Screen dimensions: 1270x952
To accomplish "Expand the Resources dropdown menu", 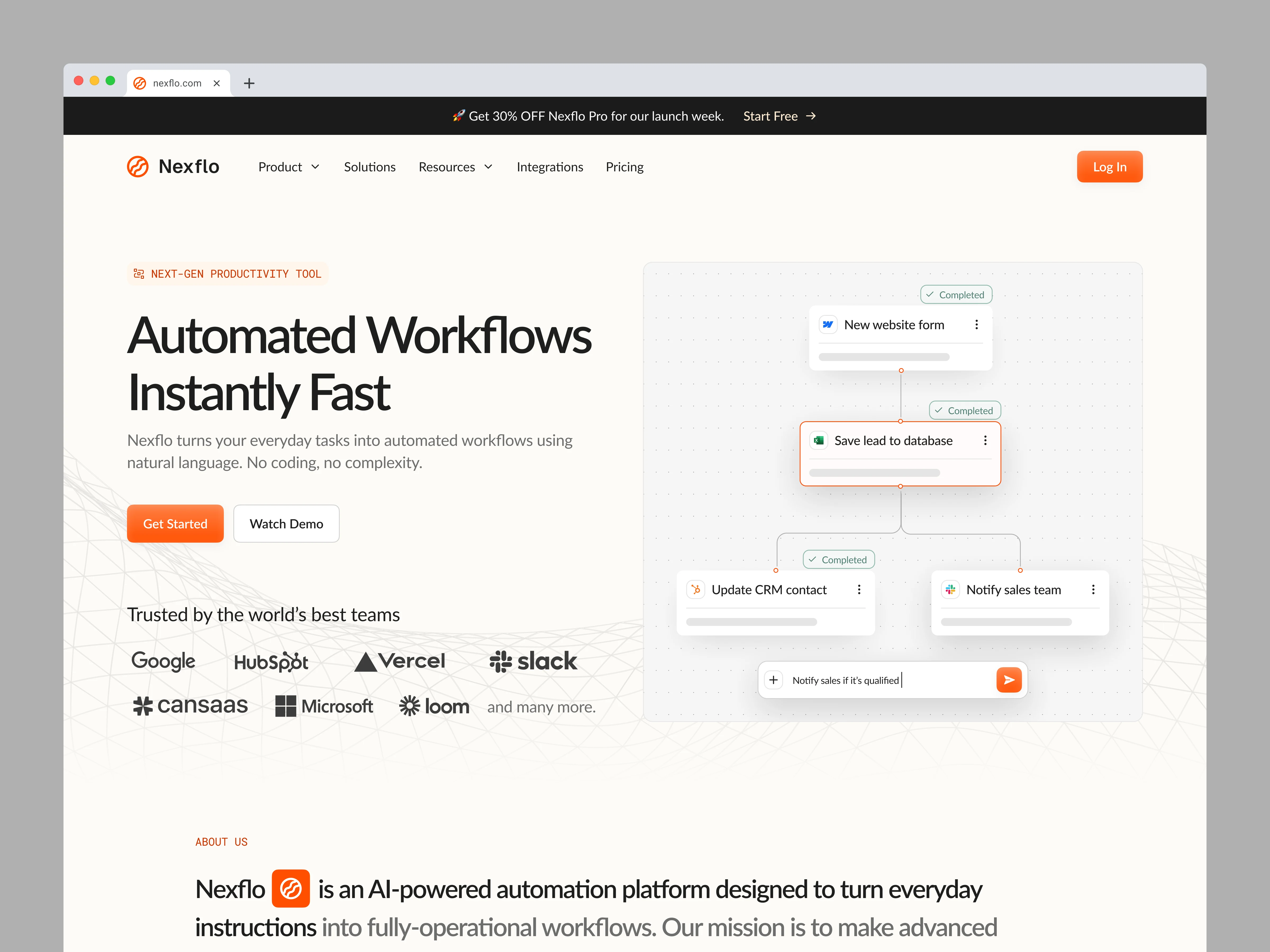I will [x=455, y=167].
